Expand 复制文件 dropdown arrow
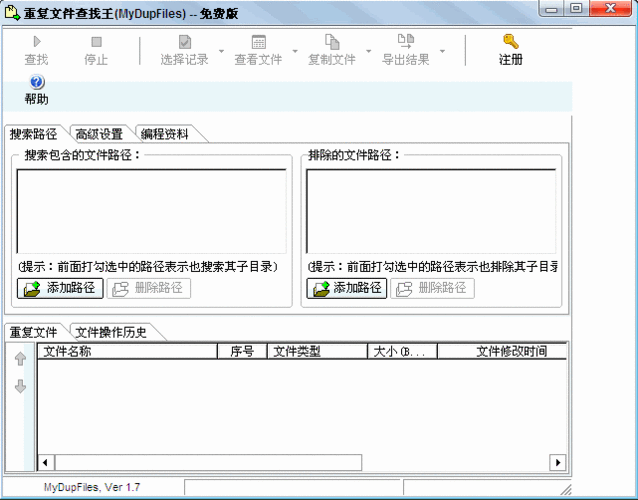Screen dimensions: 638x500 pyautogui.click(x=369, y=51)
